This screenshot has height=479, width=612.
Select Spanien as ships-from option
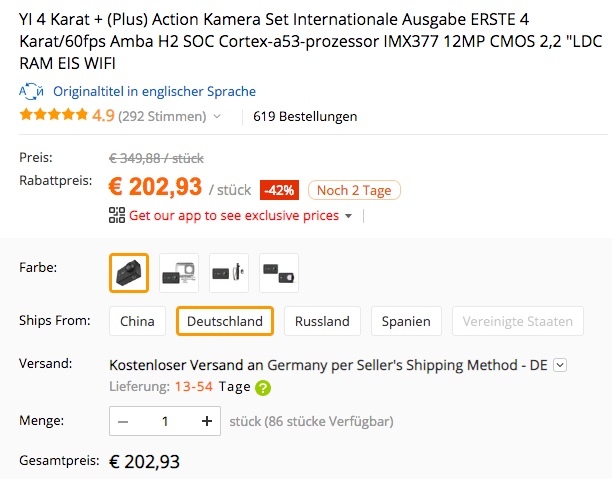click(x=406, y=321)
